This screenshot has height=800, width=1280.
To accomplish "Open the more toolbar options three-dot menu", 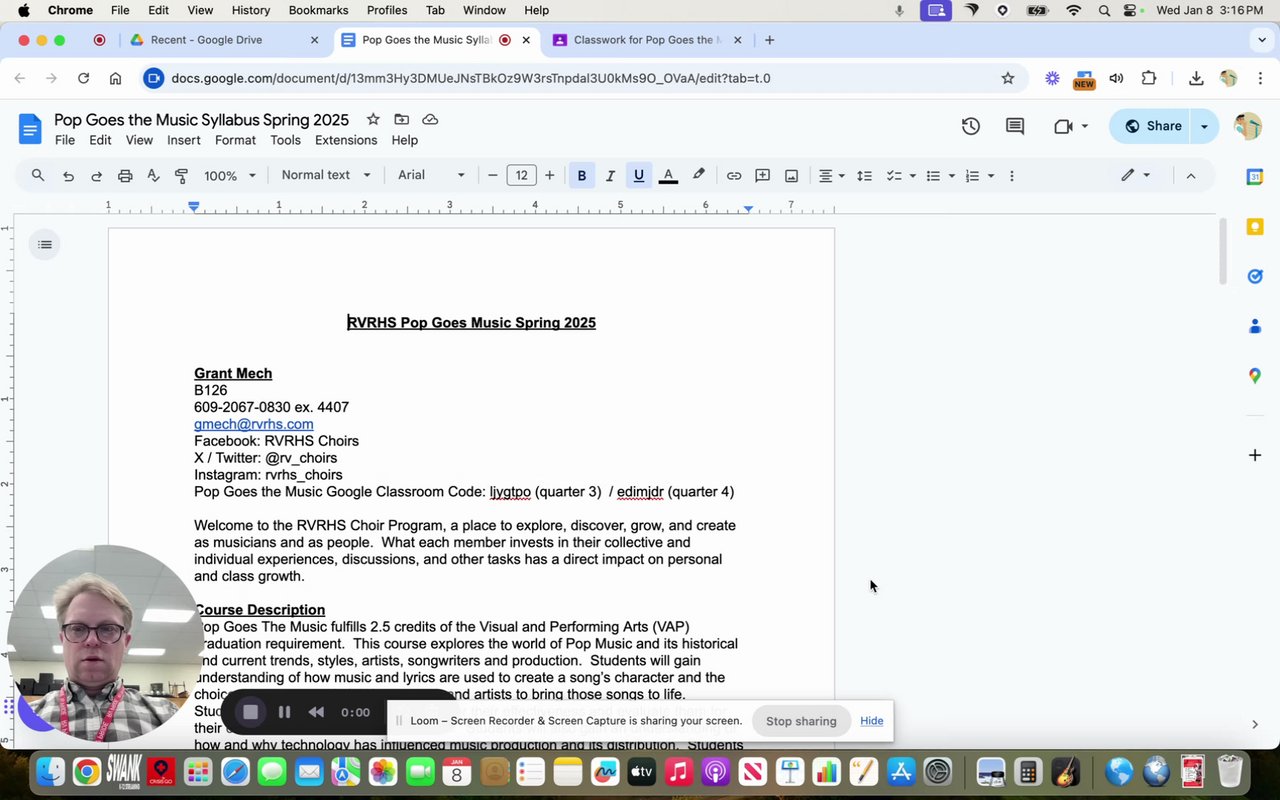I will (x=1012, y=176).
